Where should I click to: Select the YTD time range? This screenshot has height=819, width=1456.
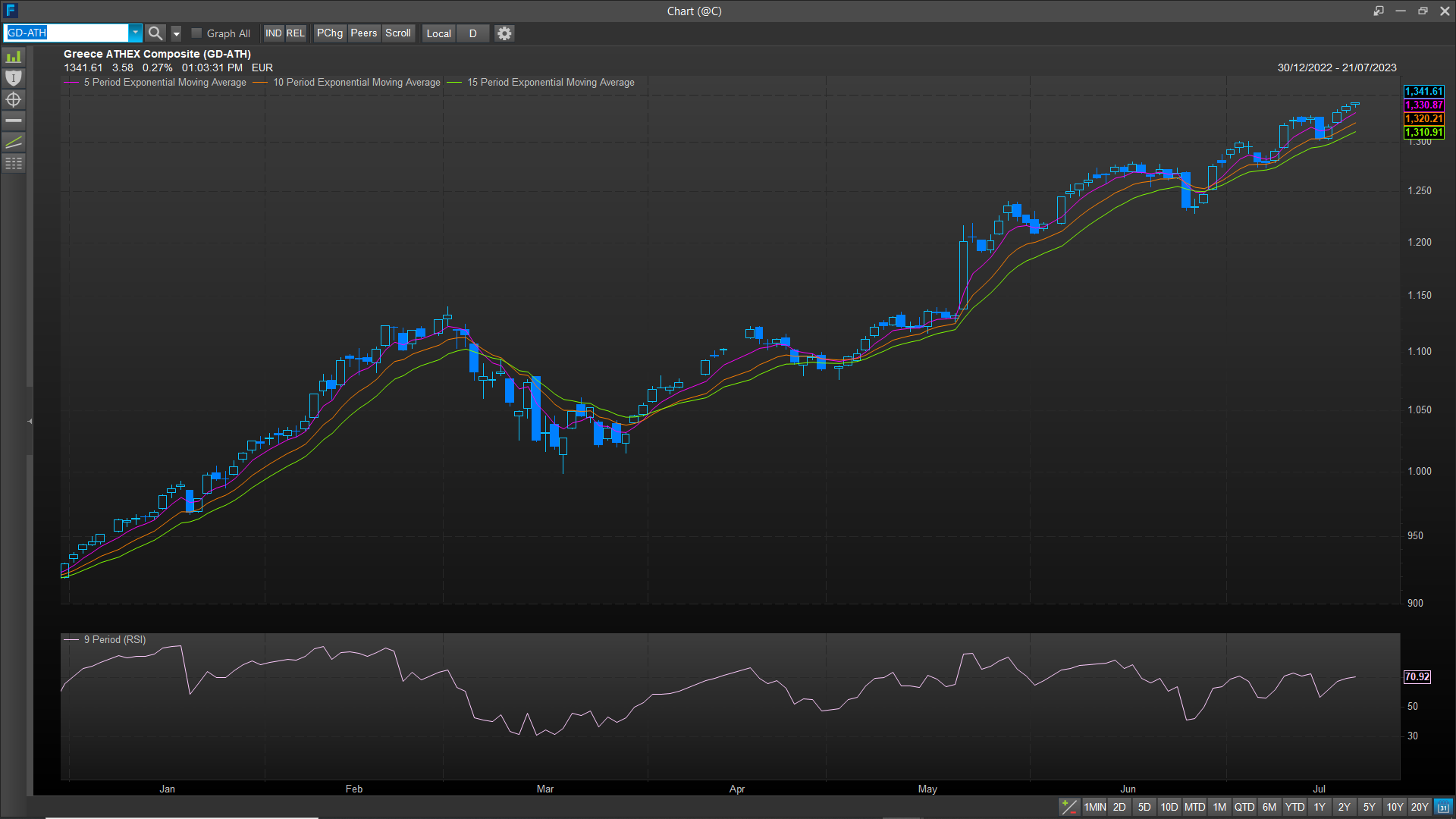coord(1294,807)
